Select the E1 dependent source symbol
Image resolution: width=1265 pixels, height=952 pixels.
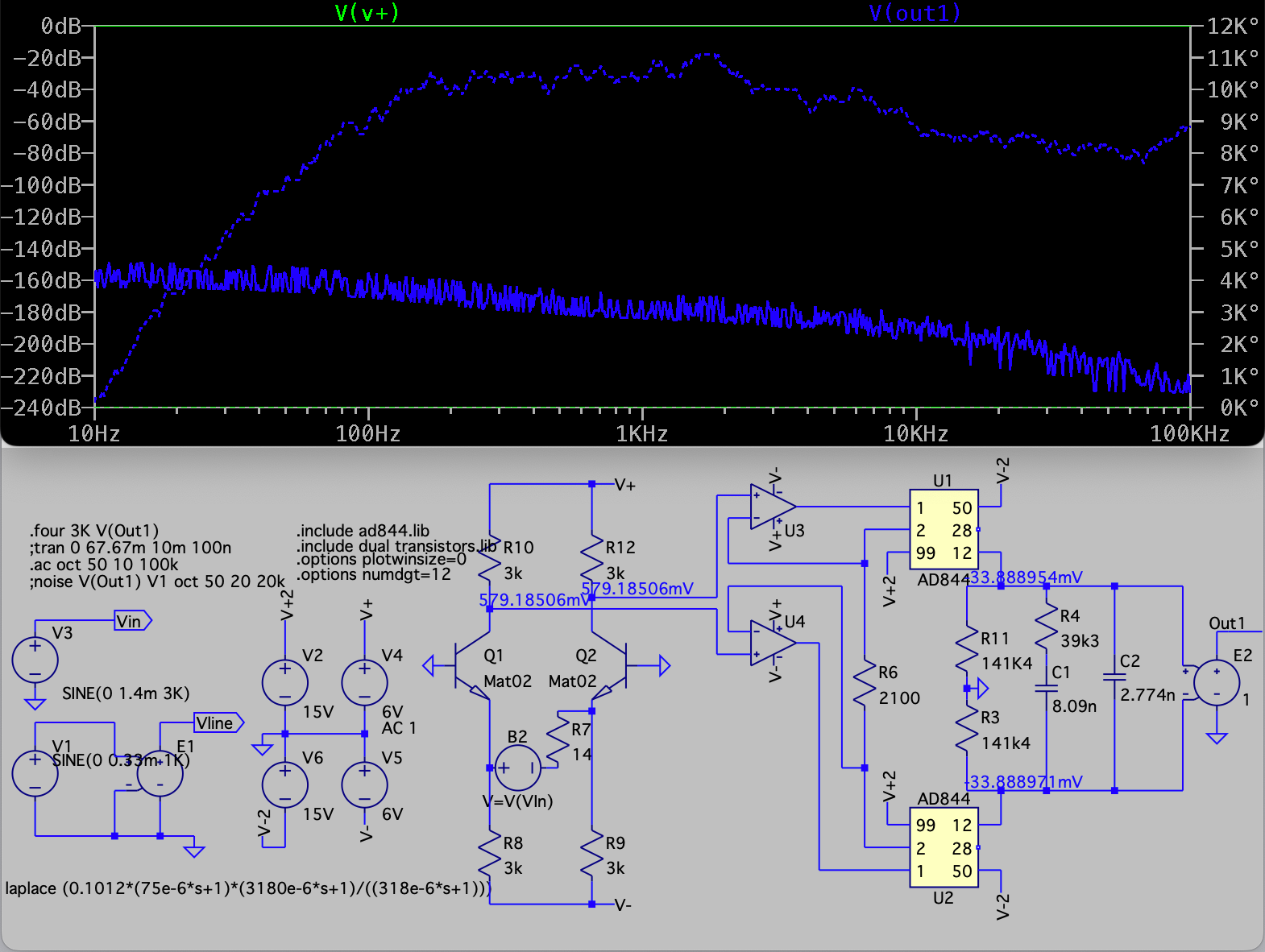[160, 773]
